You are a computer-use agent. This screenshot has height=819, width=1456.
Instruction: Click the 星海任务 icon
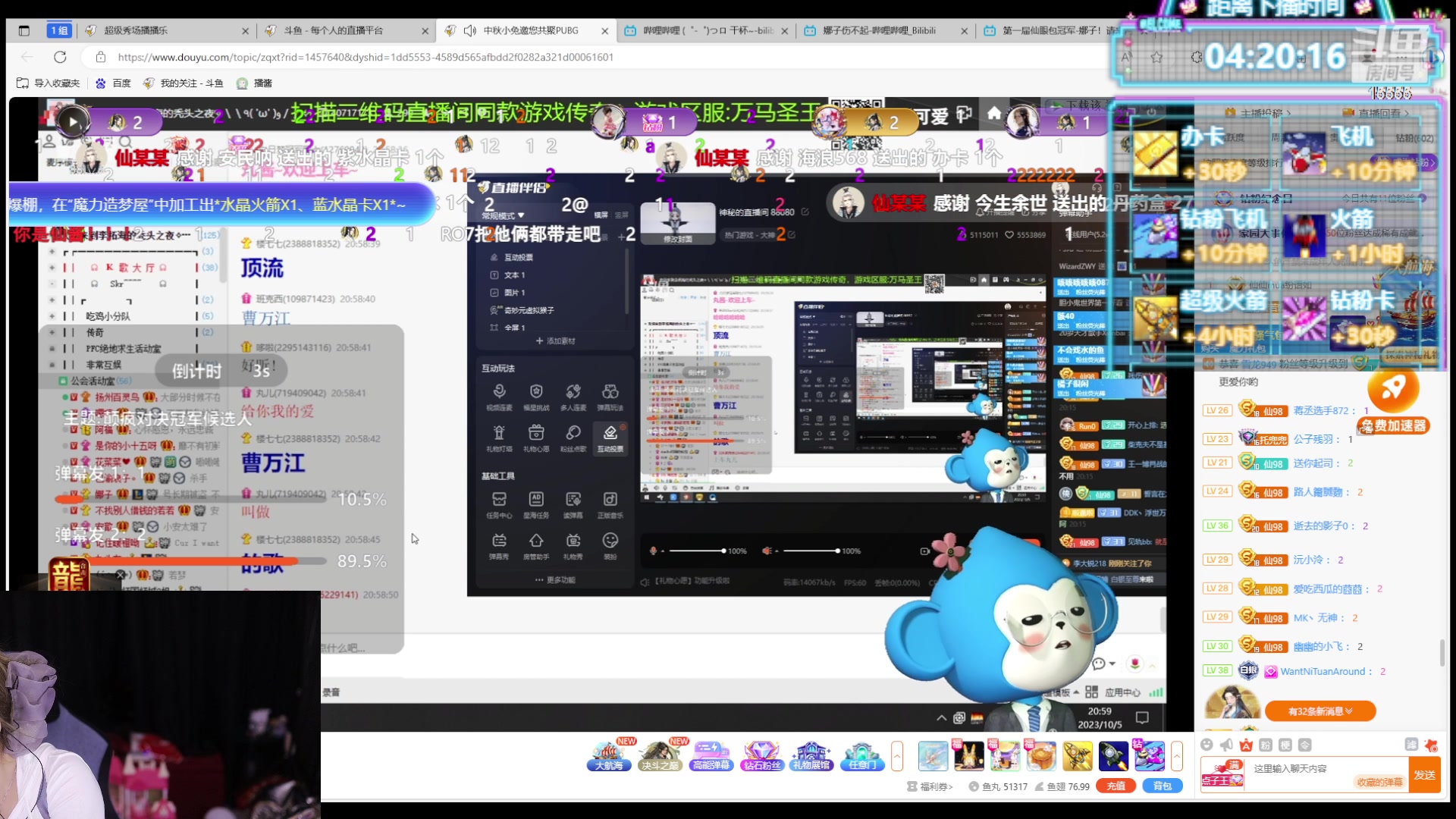pos(536,504)
